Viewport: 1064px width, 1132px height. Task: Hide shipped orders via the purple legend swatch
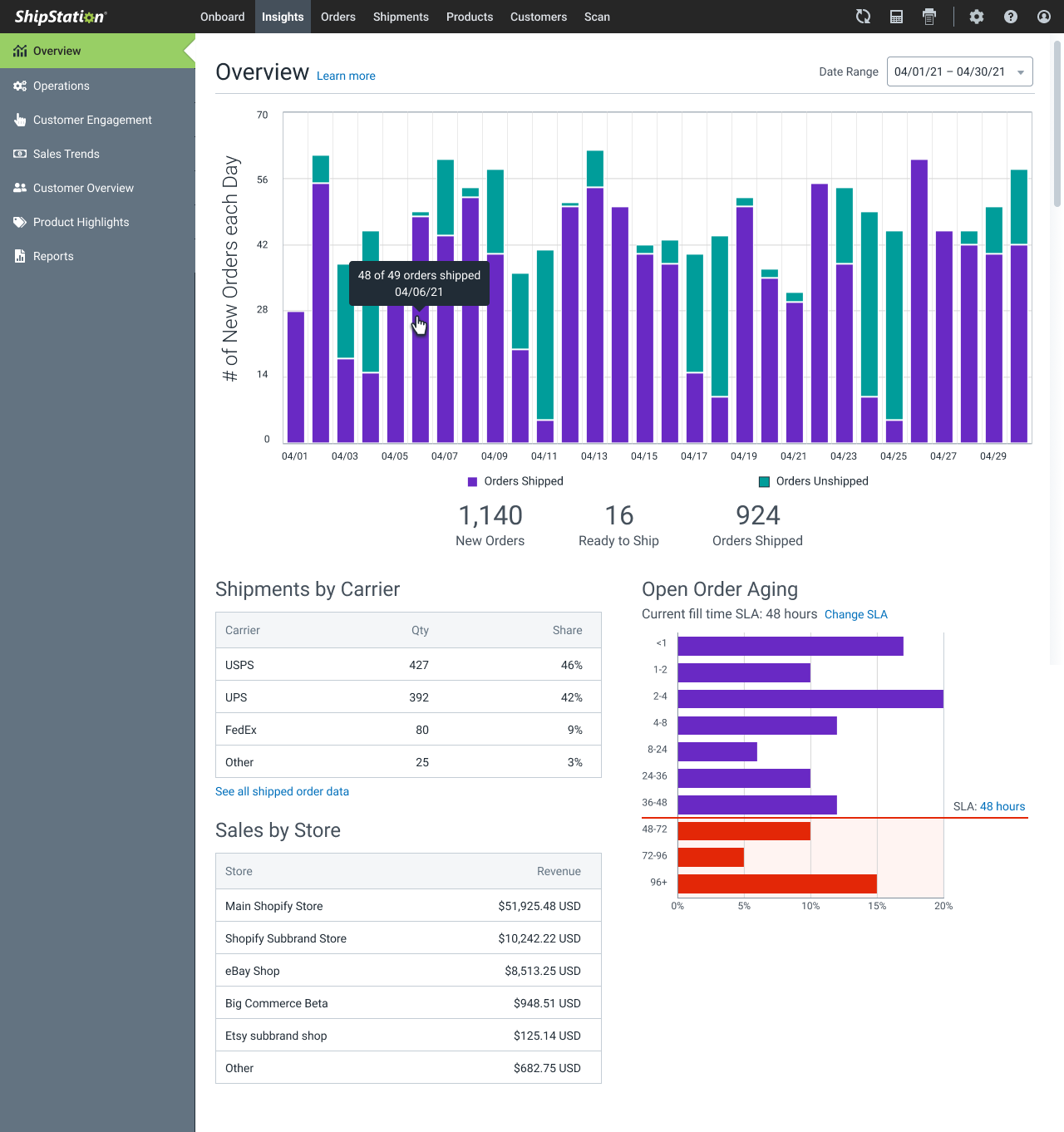(x=472, y=481)
